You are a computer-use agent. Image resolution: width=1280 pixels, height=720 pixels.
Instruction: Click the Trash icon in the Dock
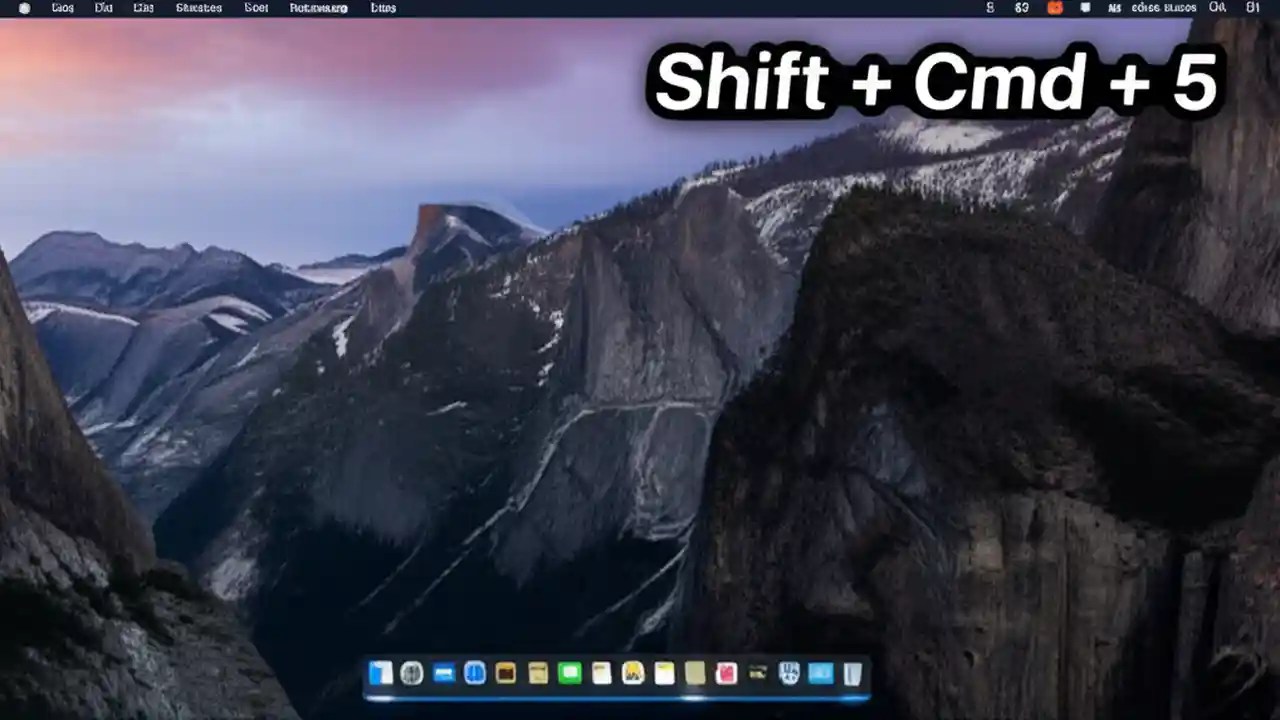click(853, 673)
